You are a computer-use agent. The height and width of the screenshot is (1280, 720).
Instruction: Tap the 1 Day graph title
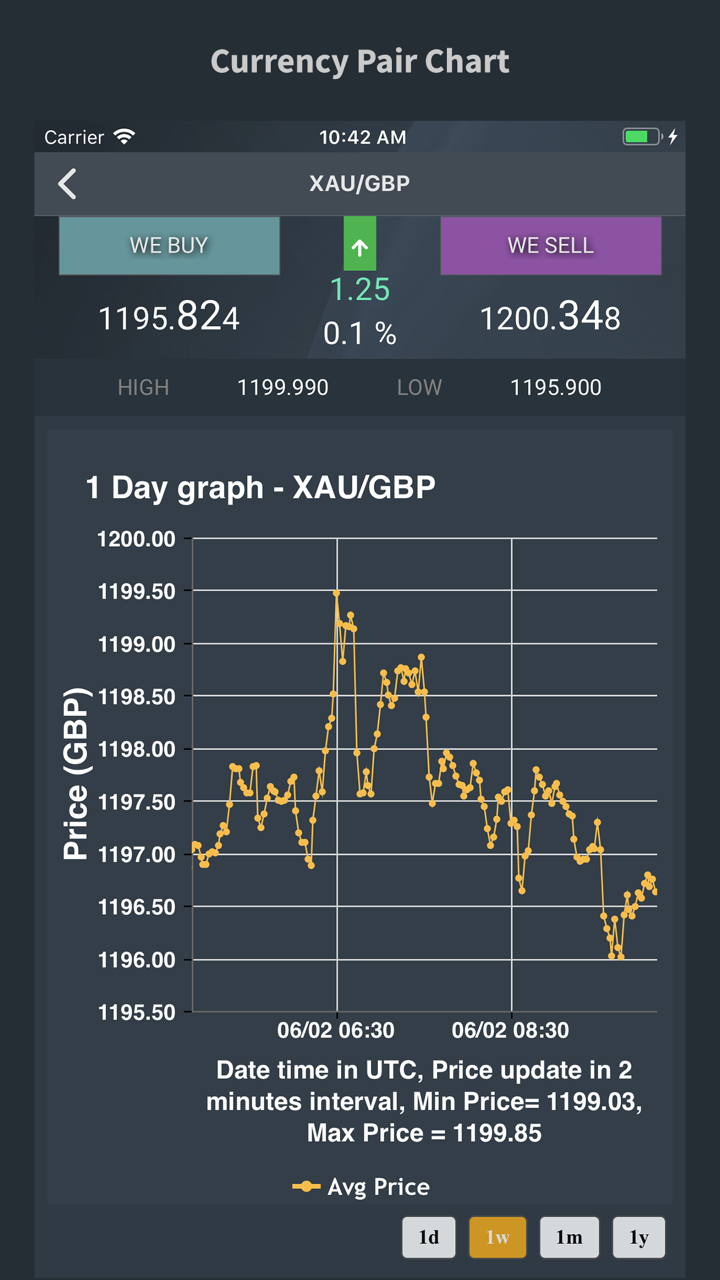tap(261, 488)
